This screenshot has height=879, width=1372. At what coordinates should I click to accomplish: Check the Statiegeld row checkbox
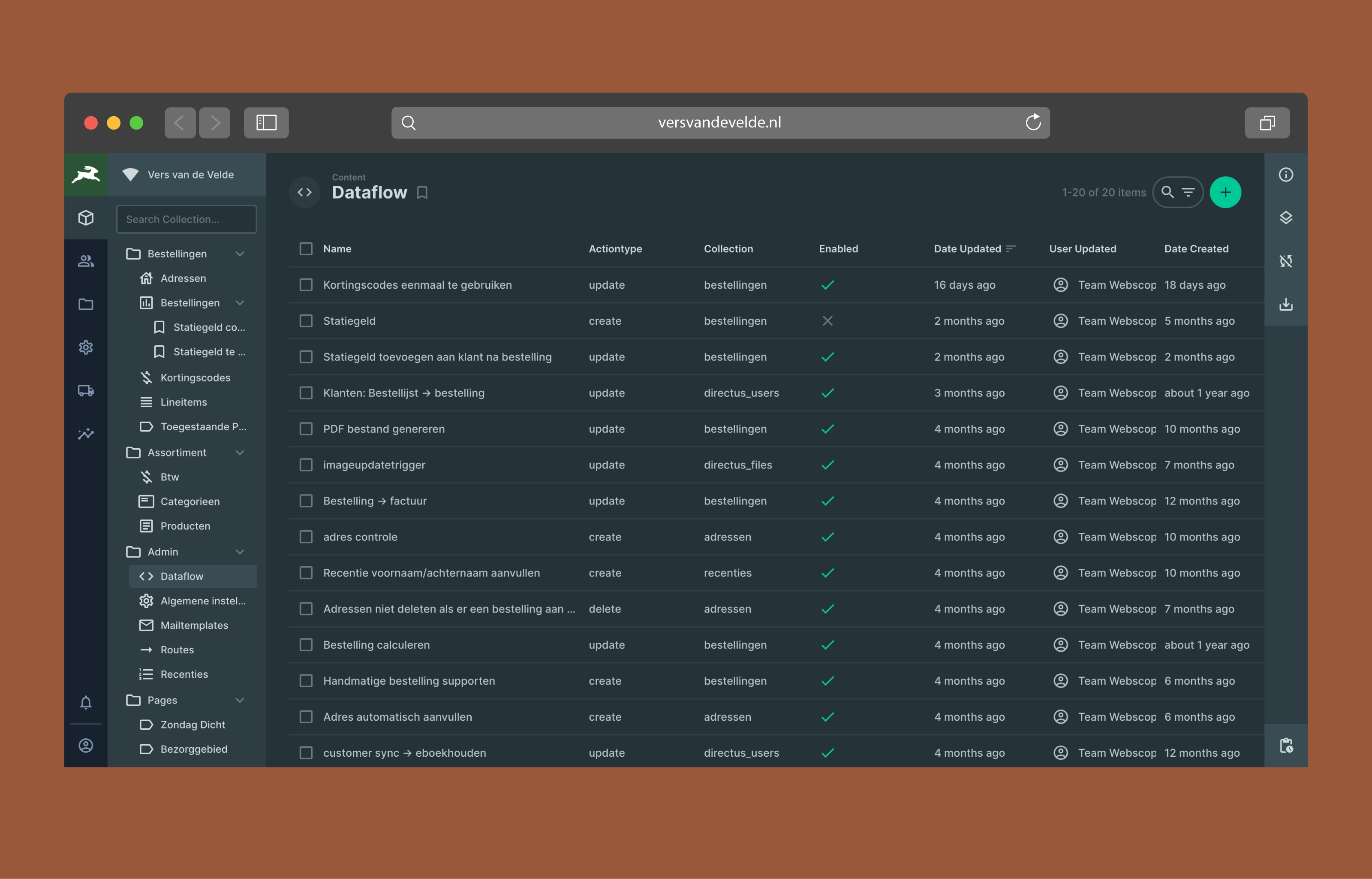point(307,321)
